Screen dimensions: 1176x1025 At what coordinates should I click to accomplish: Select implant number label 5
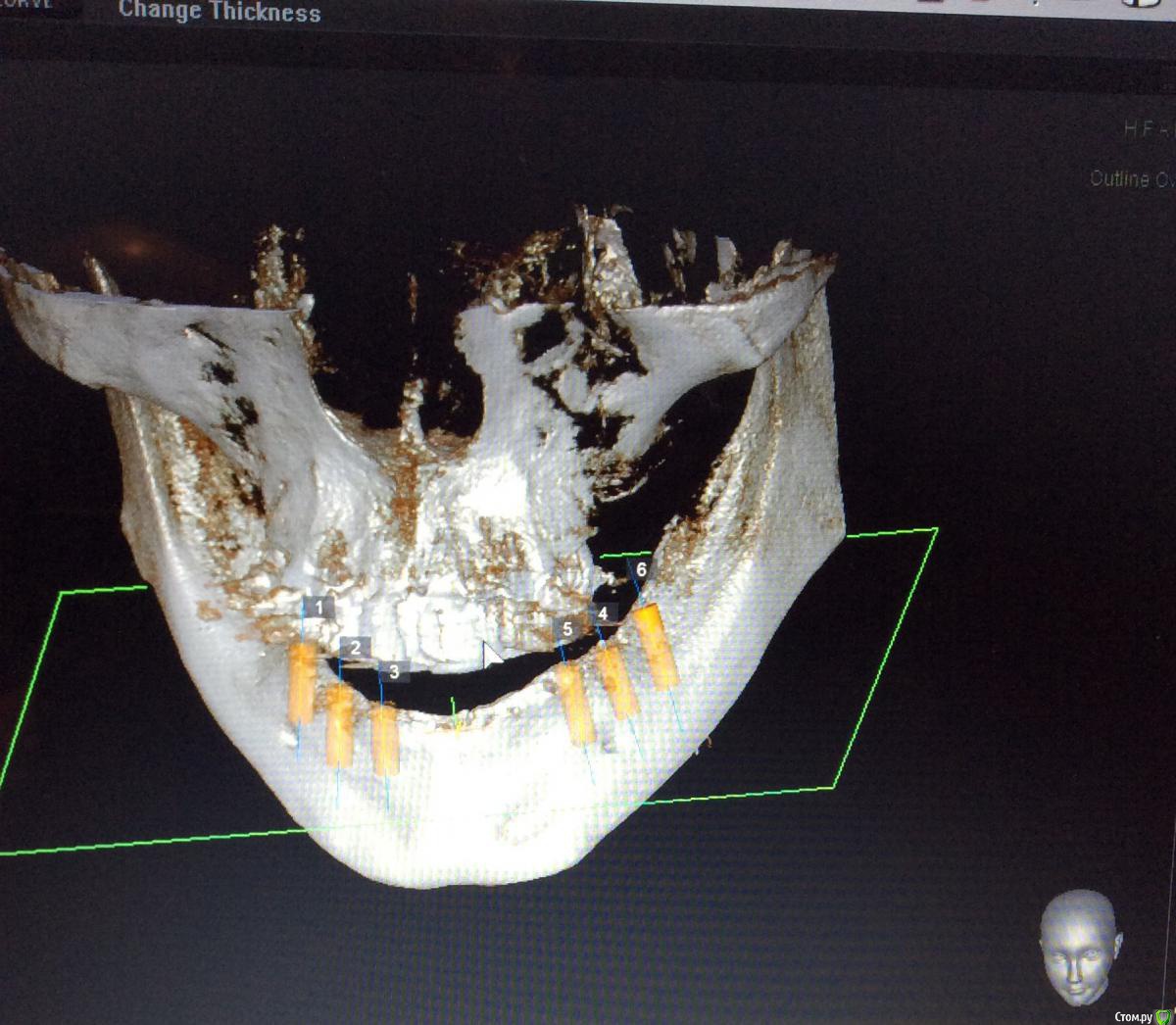[567, 629]
